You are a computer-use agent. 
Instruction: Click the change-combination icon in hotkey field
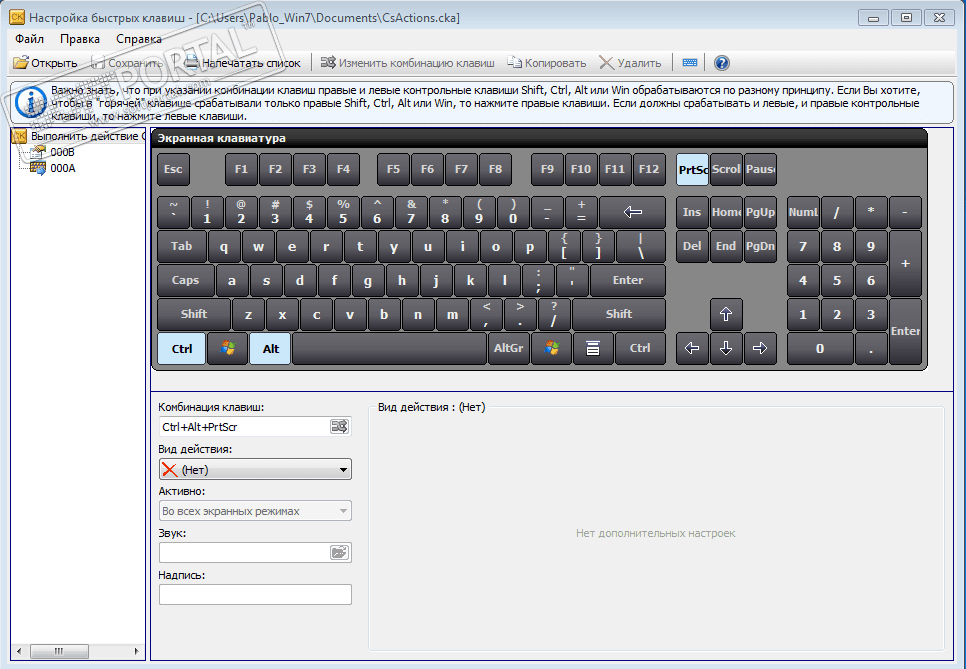[x=339, y=426]
